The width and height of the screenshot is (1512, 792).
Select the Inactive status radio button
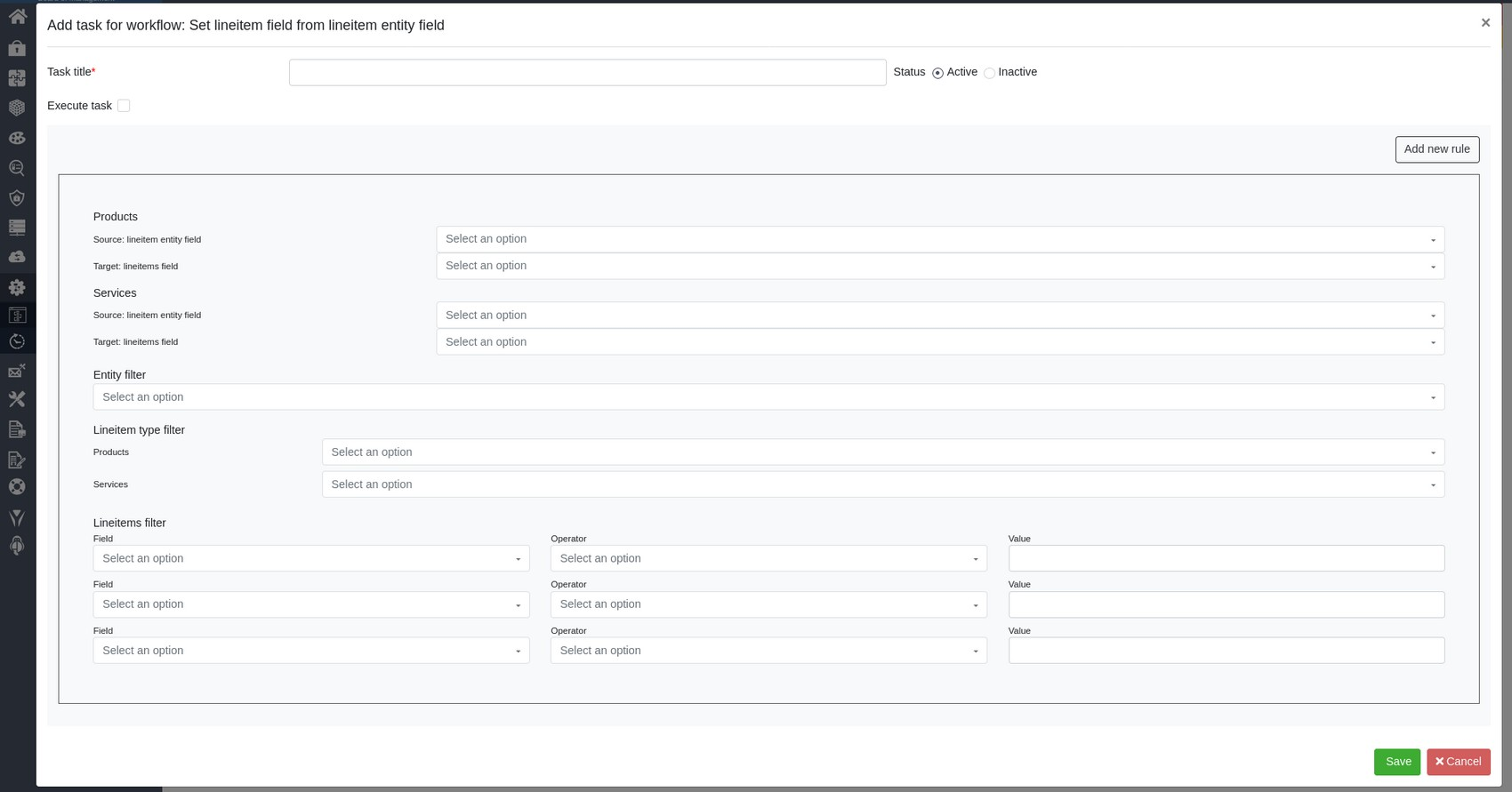[x=989, y=73]
